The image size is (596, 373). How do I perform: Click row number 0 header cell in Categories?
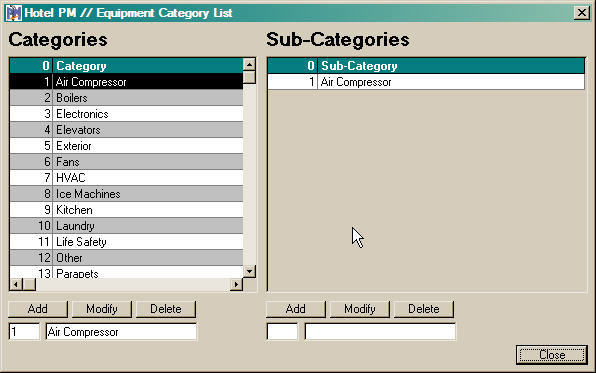click(31, 66)
